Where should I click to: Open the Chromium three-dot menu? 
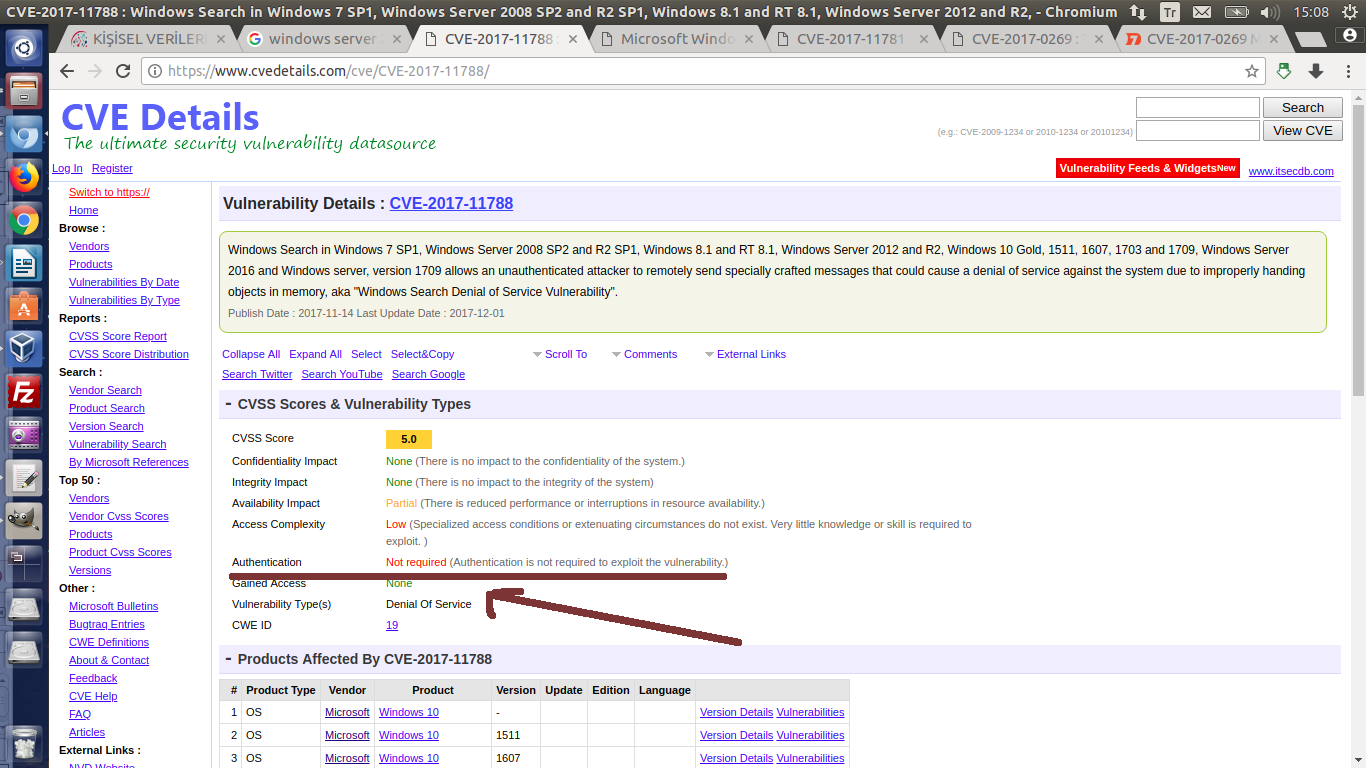point(1347,71)
